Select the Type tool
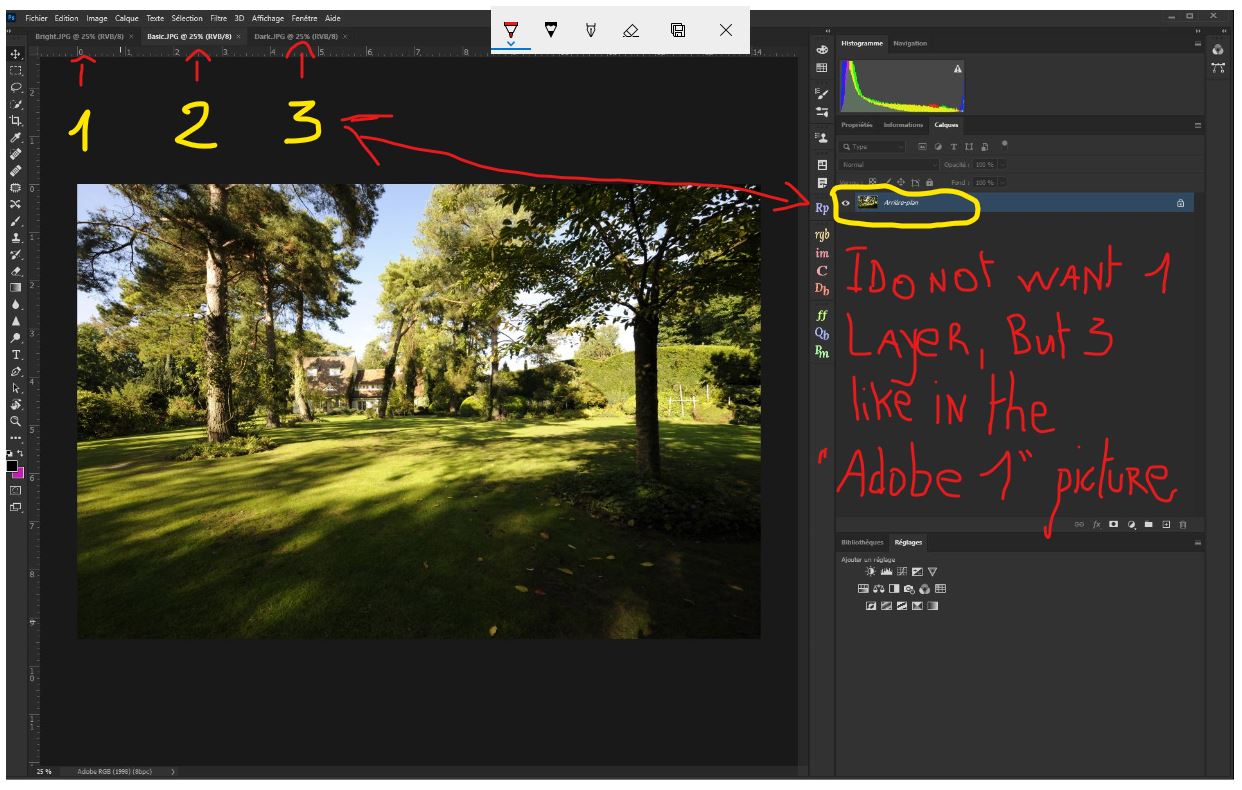This screenshot has height=790, width=1242. (x=15, y=354)
